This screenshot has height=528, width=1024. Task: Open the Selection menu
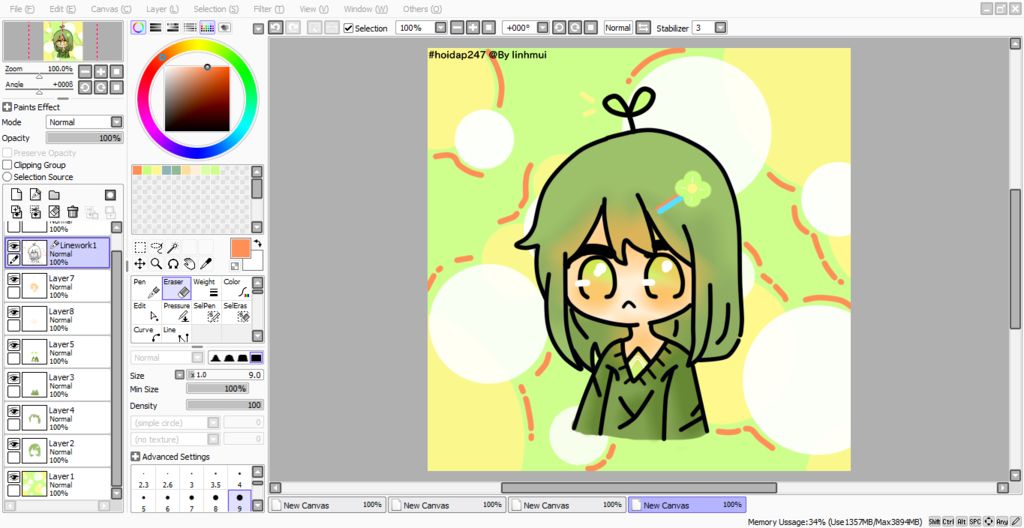(x=216, y=9)
